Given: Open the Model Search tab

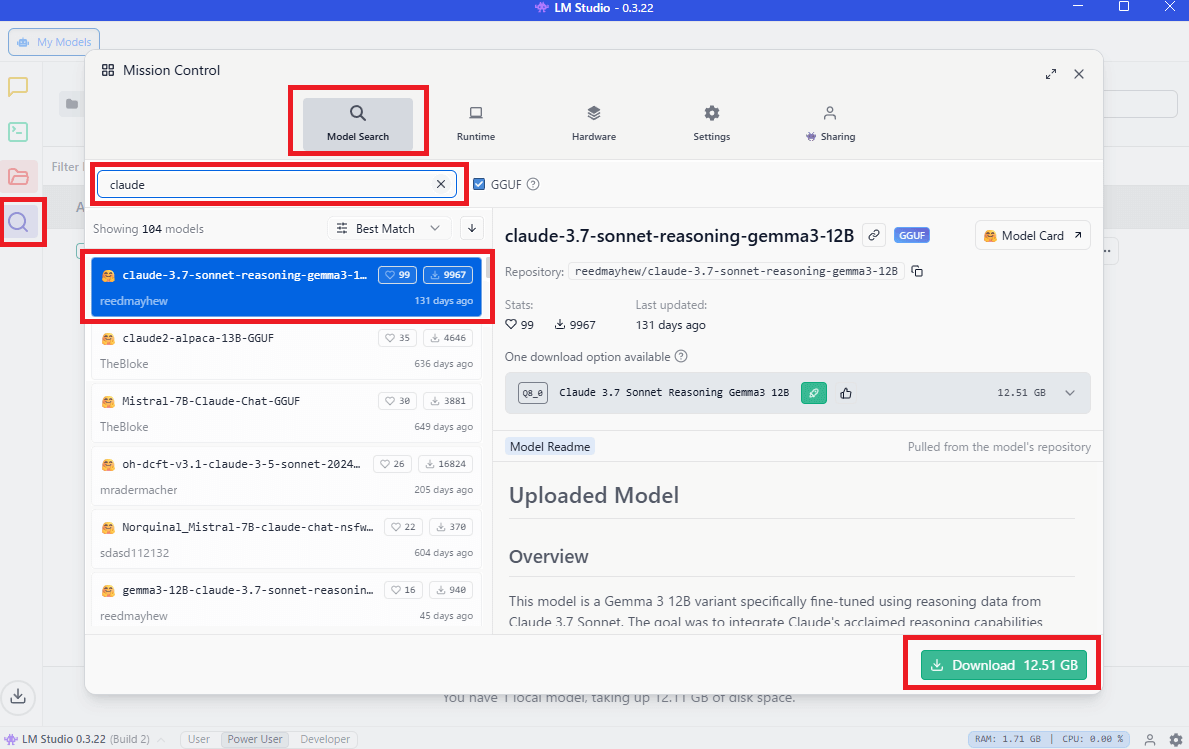Looking at the screenshot, I should click(x=358, y=124).
